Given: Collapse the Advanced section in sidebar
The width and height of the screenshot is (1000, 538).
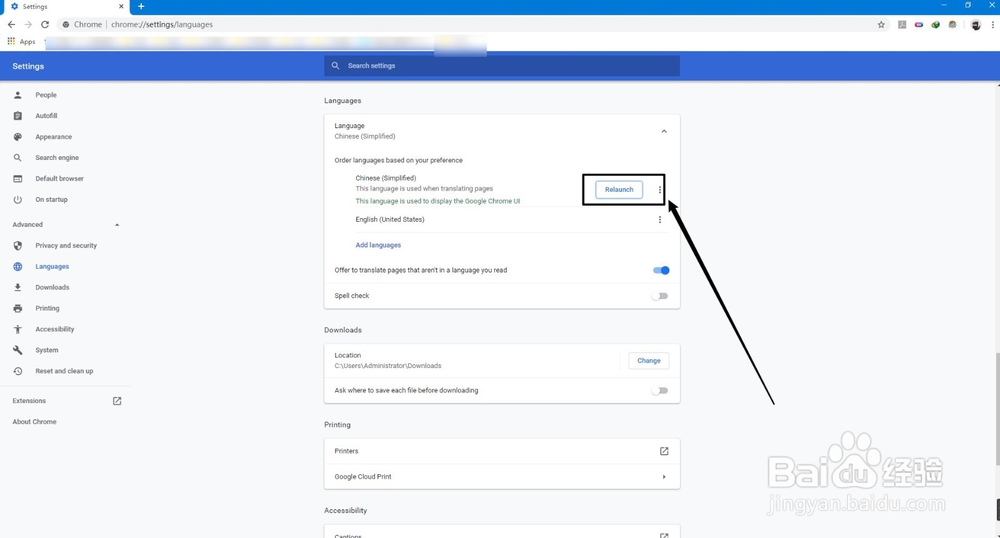Looking at the screenshot, I should pos(117,224).
